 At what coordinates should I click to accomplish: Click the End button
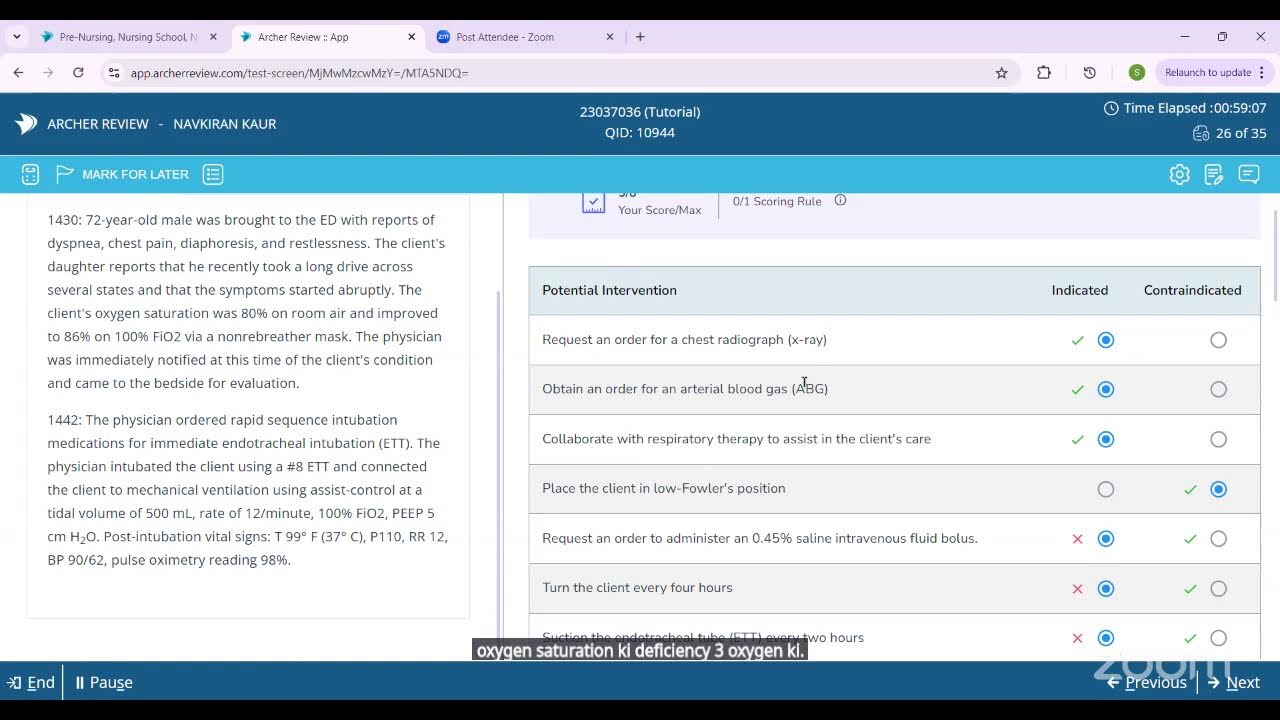click(31, 682)
